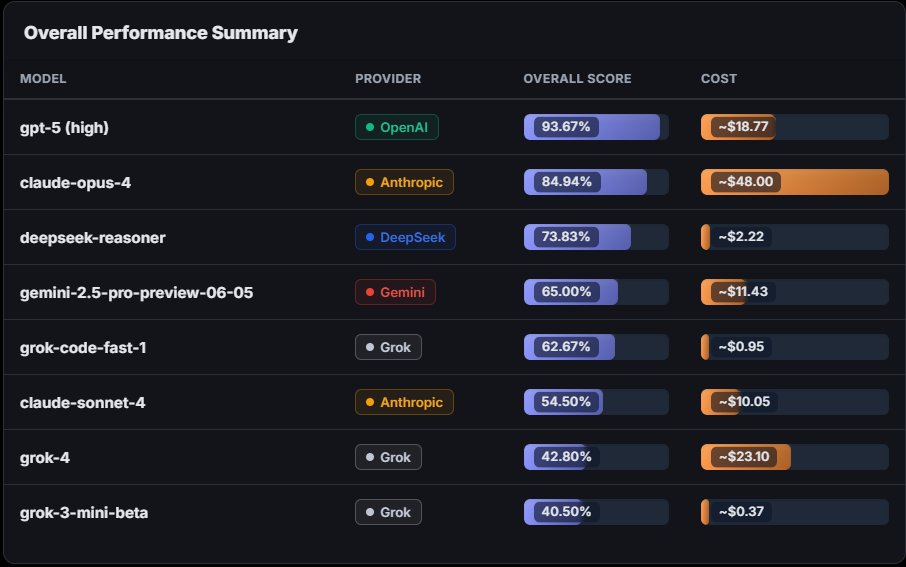Click the Anthropic badge beside claude-sonnet-4

(x=404, y=402)
